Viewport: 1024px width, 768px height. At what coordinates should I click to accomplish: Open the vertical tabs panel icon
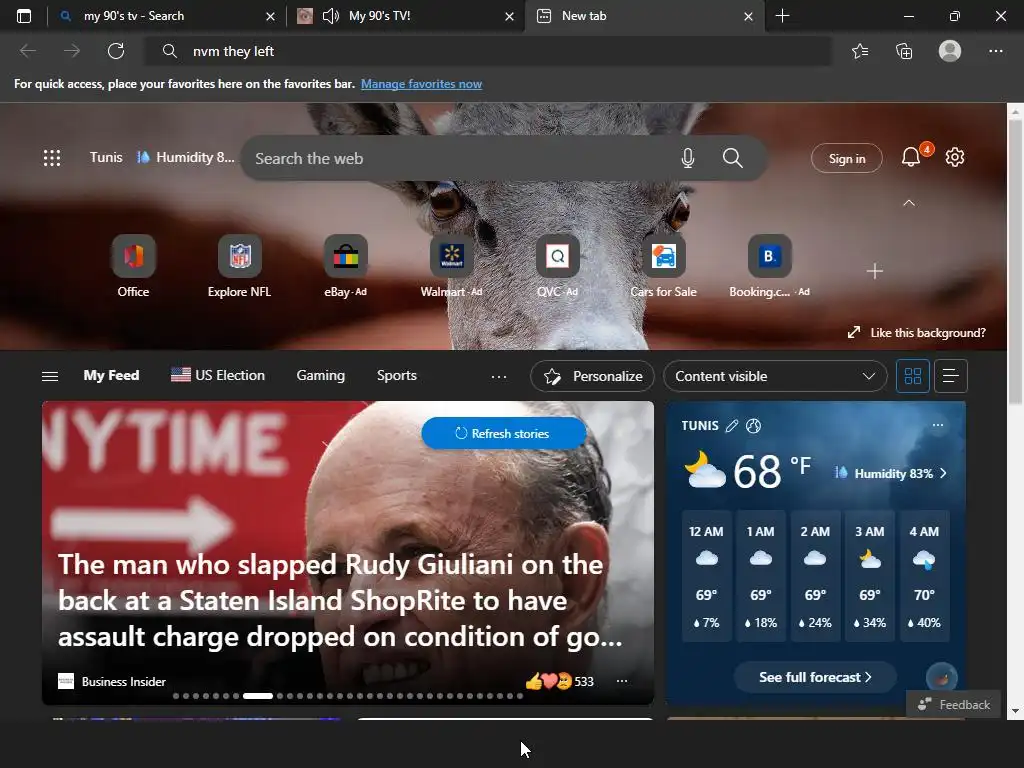point(24,16)
